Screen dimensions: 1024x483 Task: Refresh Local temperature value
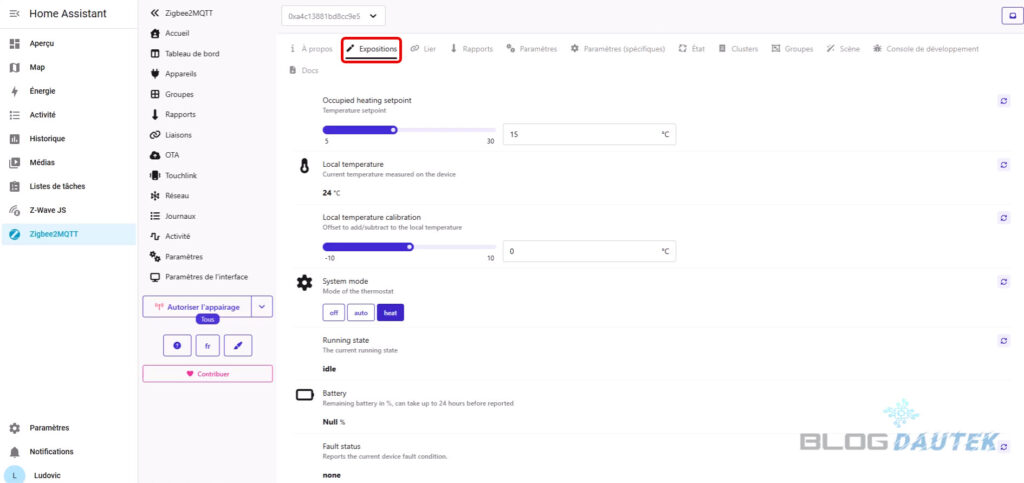click(1004, 165)
